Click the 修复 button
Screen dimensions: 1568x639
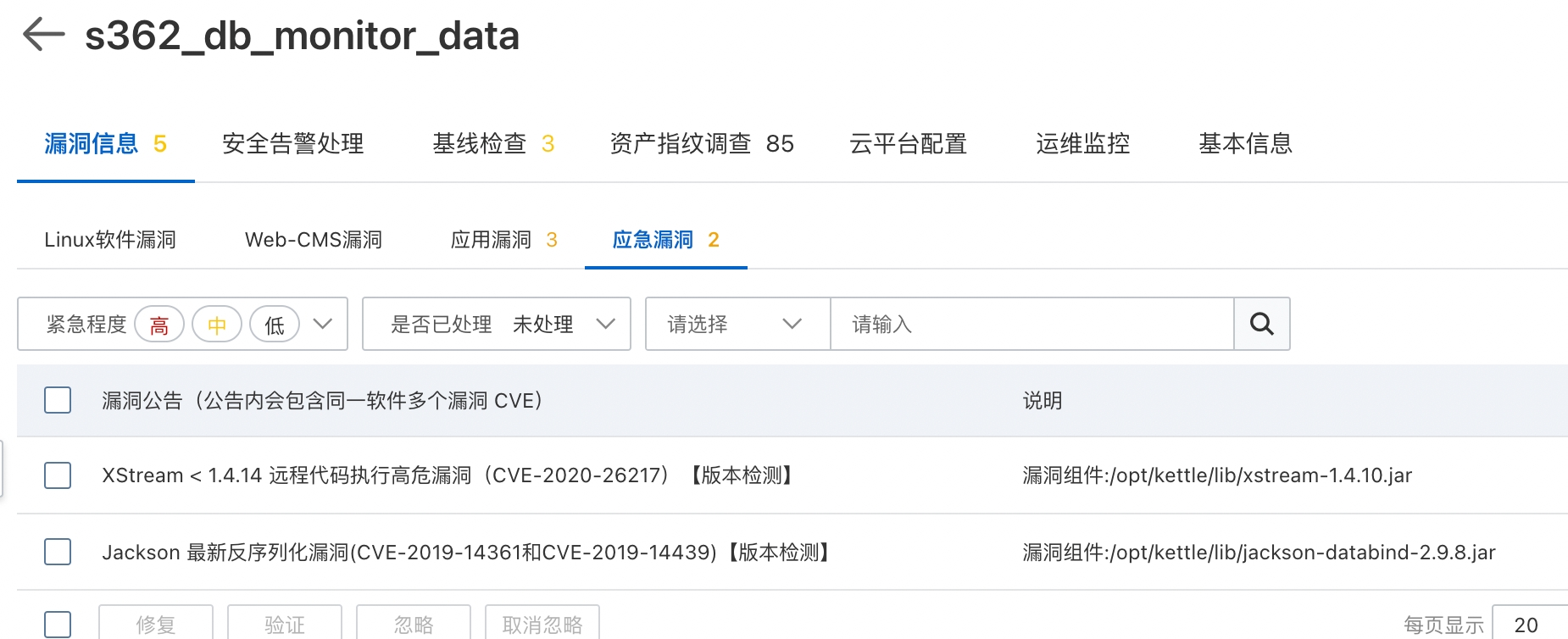156,625
